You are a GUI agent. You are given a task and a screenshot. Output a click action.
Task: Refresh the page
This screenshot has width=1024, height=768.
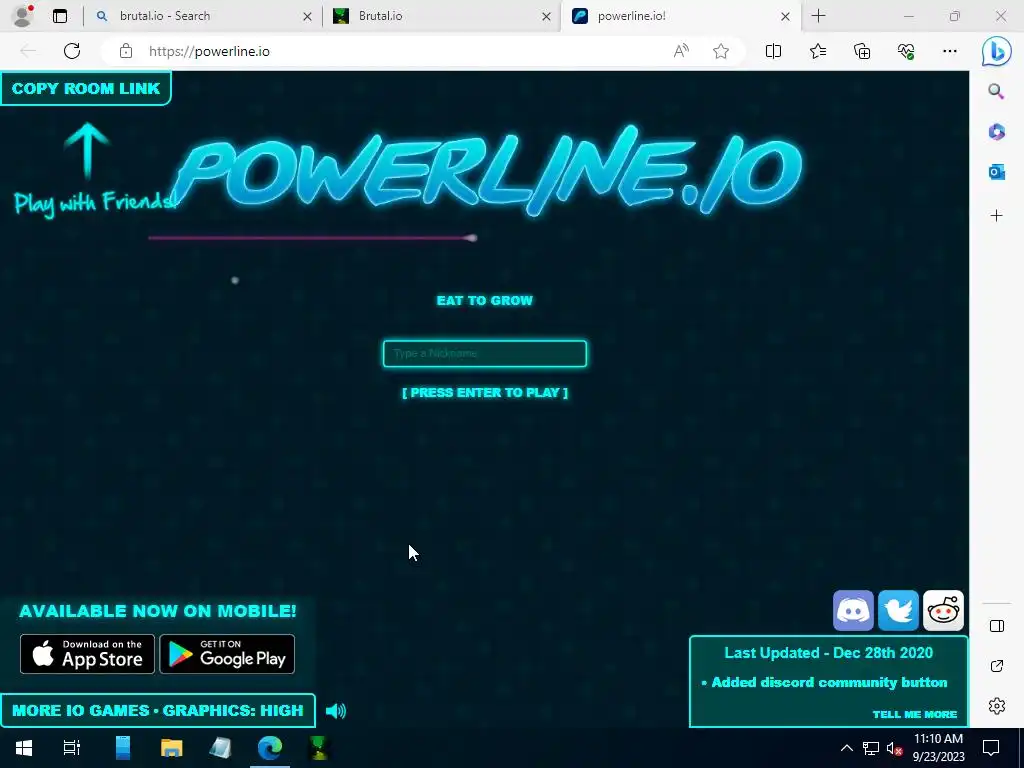tap(72, 51)
